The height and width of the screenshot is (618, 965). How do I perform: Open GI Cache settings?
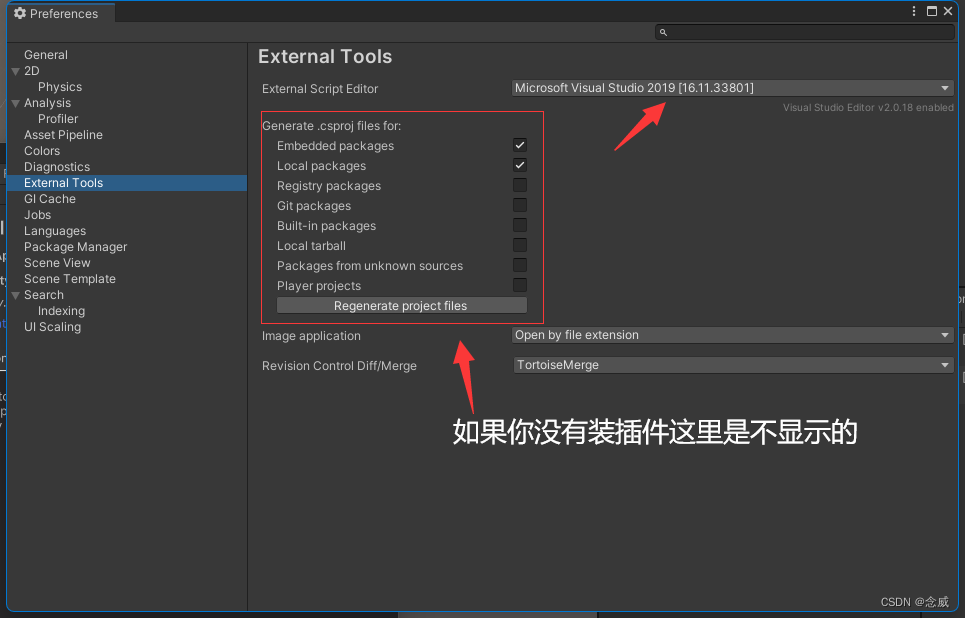coord(50,199)
